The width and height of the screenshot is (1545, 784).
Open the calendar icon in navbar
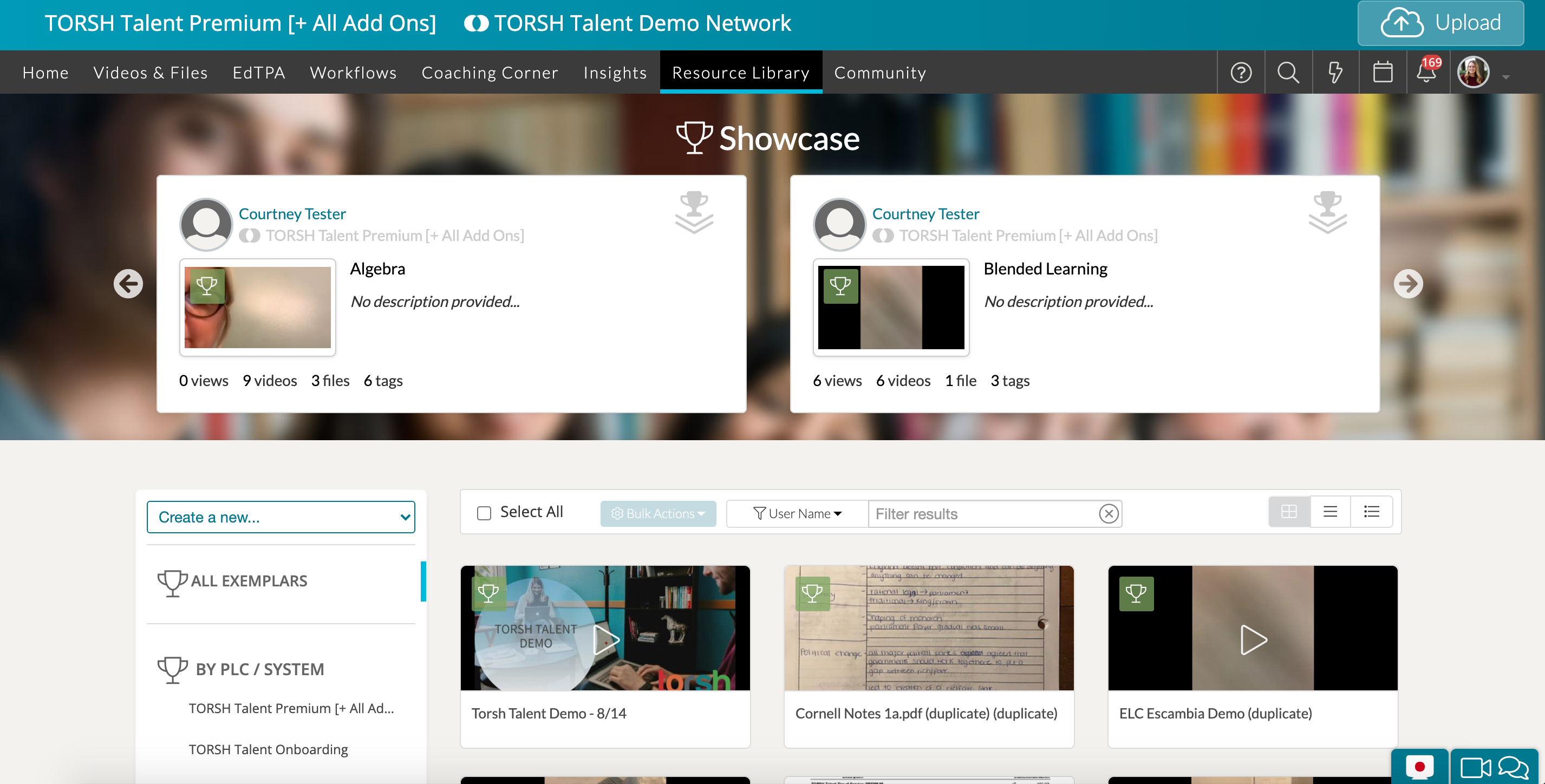pyautogui.click(x=1383, y=73)
